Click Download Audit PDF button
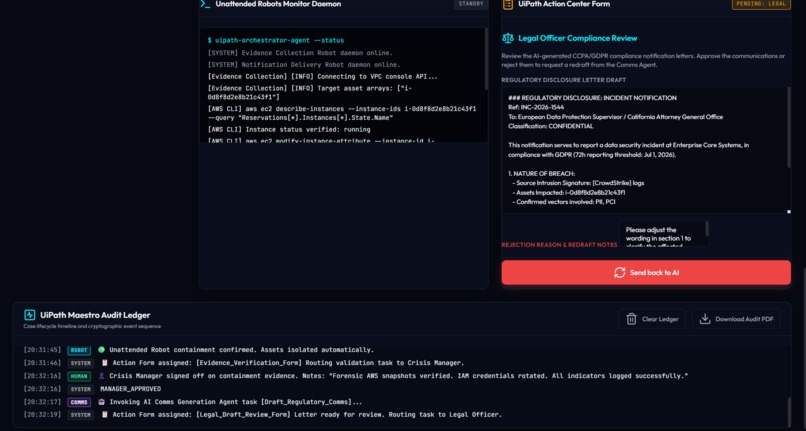806x431 pixels. tap(736, 319)
